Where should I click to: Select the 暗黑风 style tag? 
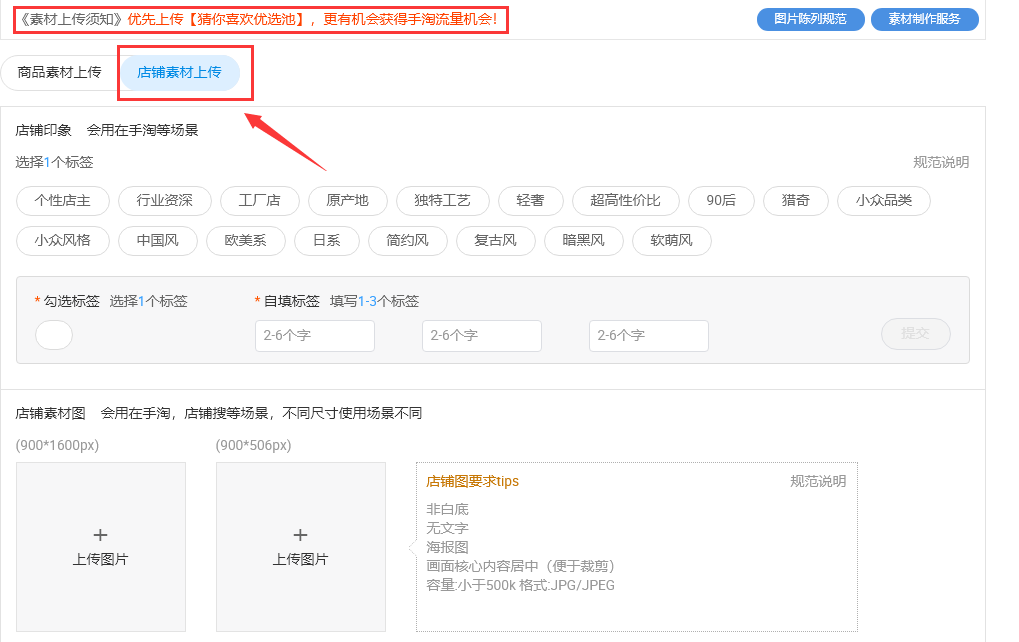pyautogui.click(x=584, y=241)
